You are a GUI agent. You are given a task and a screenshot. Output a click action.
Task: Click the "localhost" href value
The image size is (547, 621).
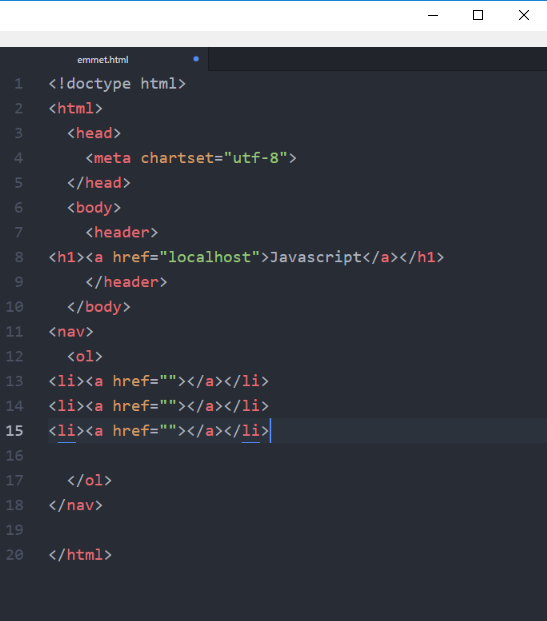pyautogui.click(x=210, y=257)
